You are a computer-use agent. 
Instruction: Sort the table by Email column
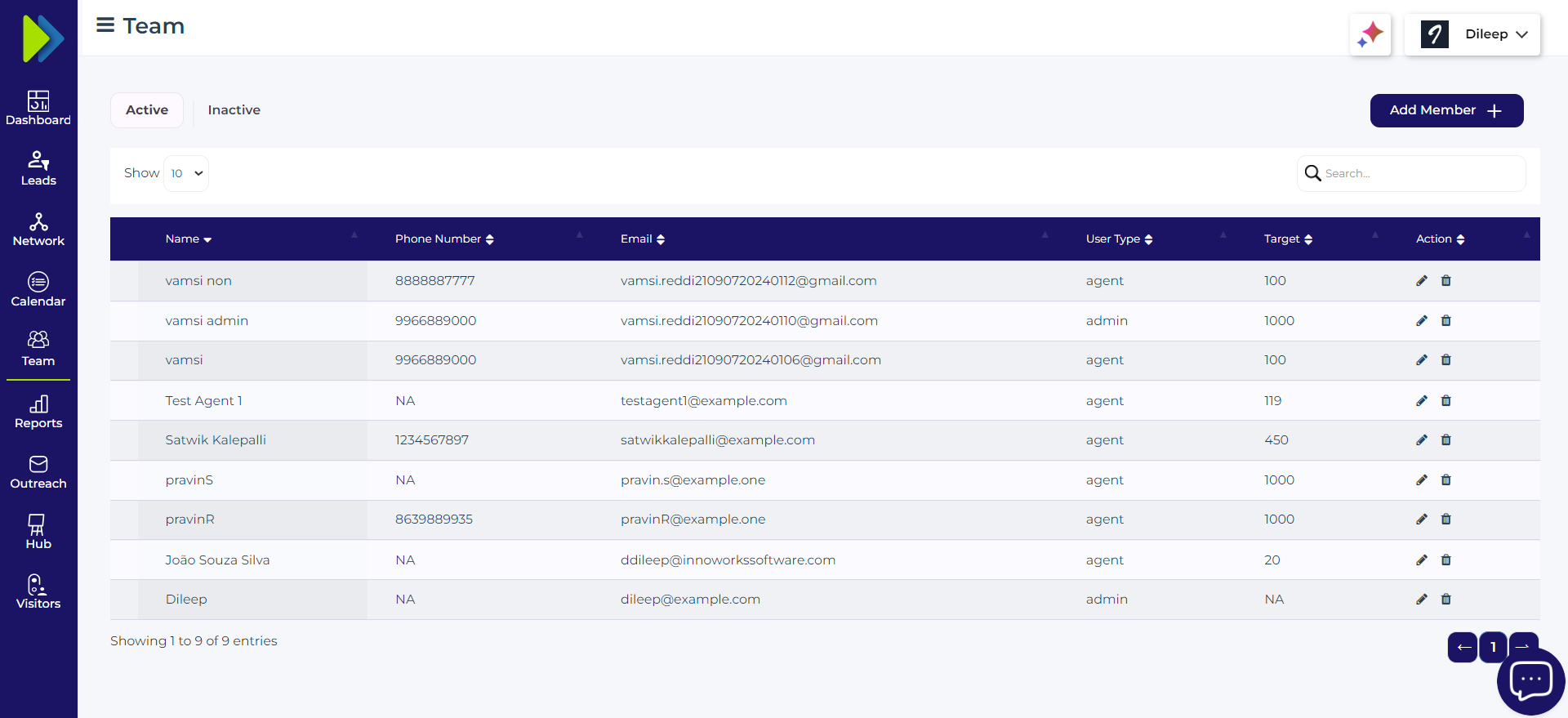[643, 239]
